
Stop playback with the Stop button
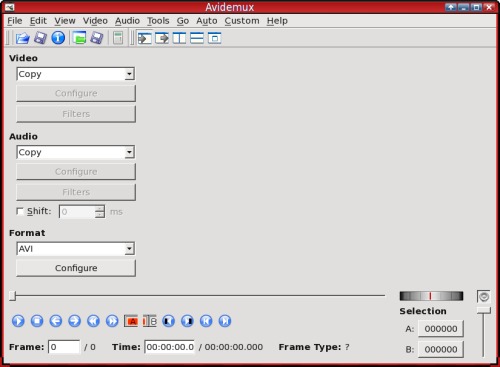(x=37, y=321)
